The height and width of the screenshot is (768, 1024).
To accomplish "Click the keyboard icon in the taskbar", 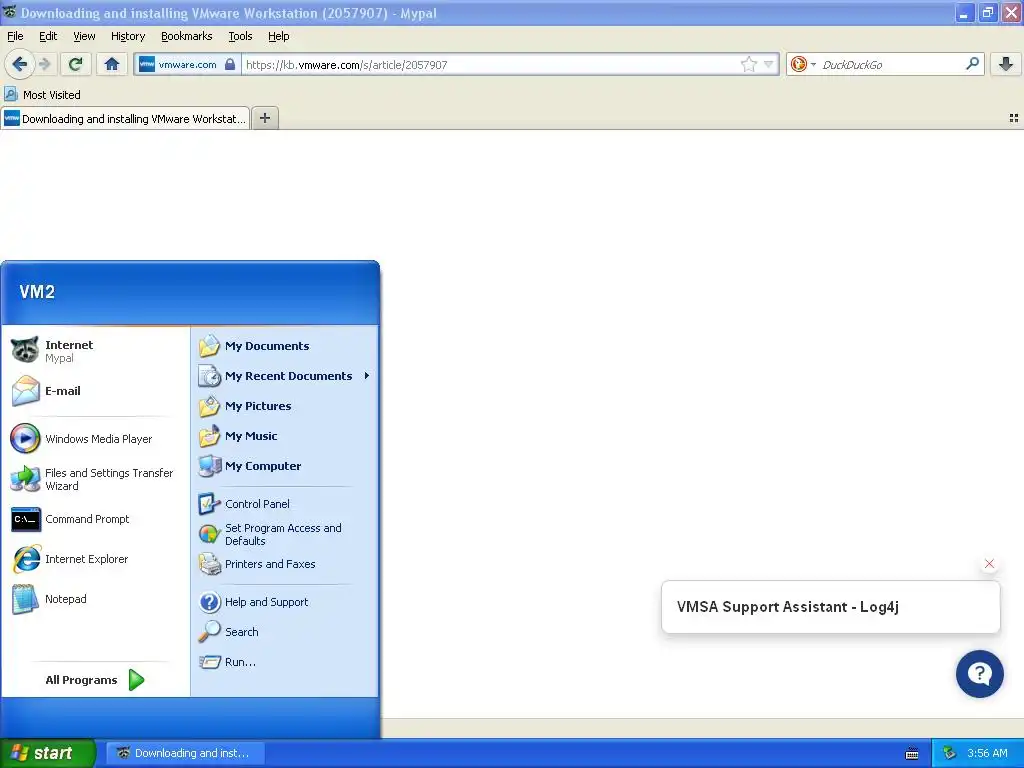I will [912, 754].
